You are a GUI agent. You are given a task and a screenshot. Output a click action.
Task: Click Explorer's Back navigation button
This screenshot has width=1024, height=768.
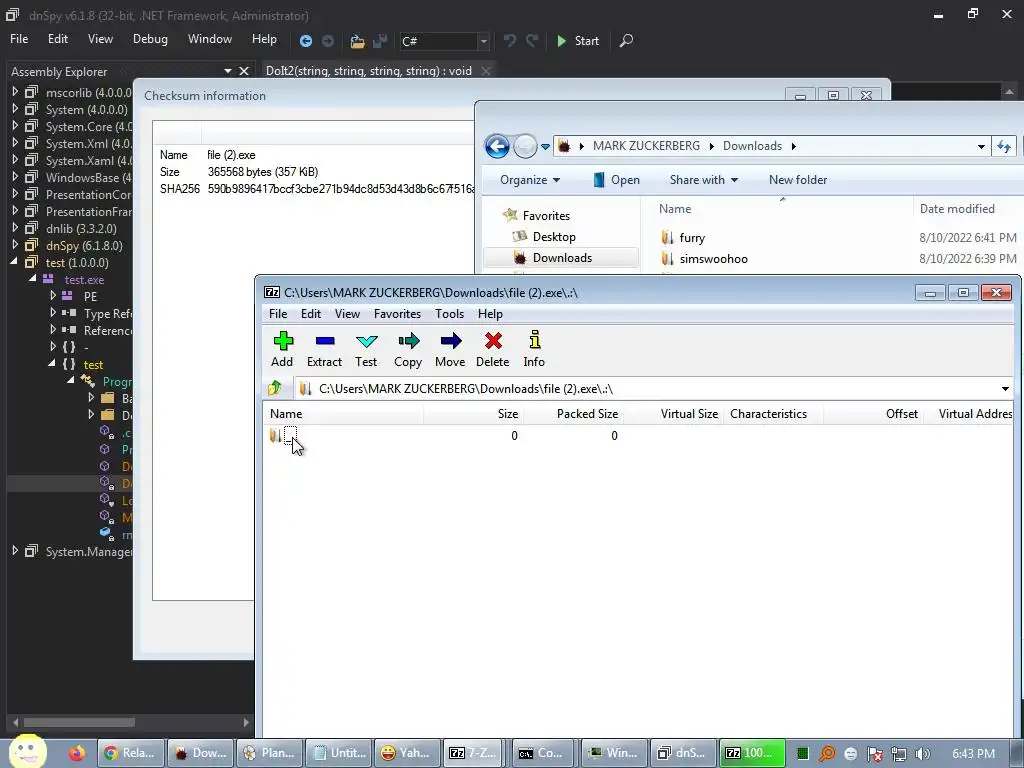coord(497,146)
